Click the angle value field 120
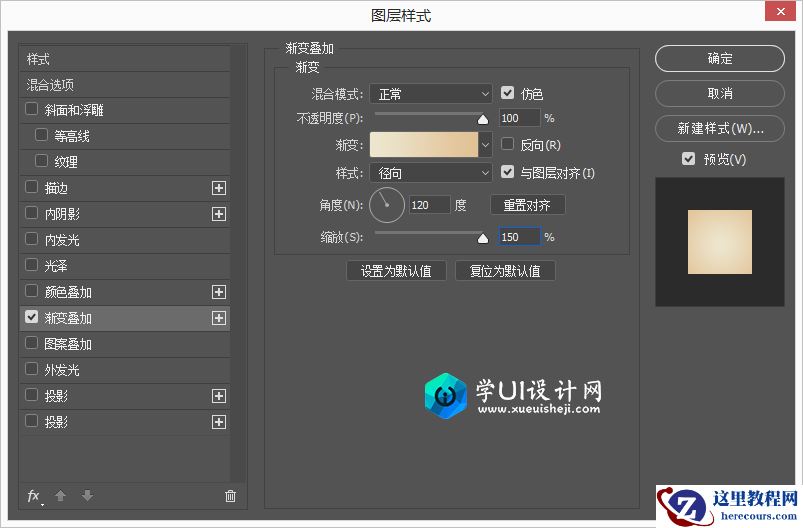 pos(430,205)
